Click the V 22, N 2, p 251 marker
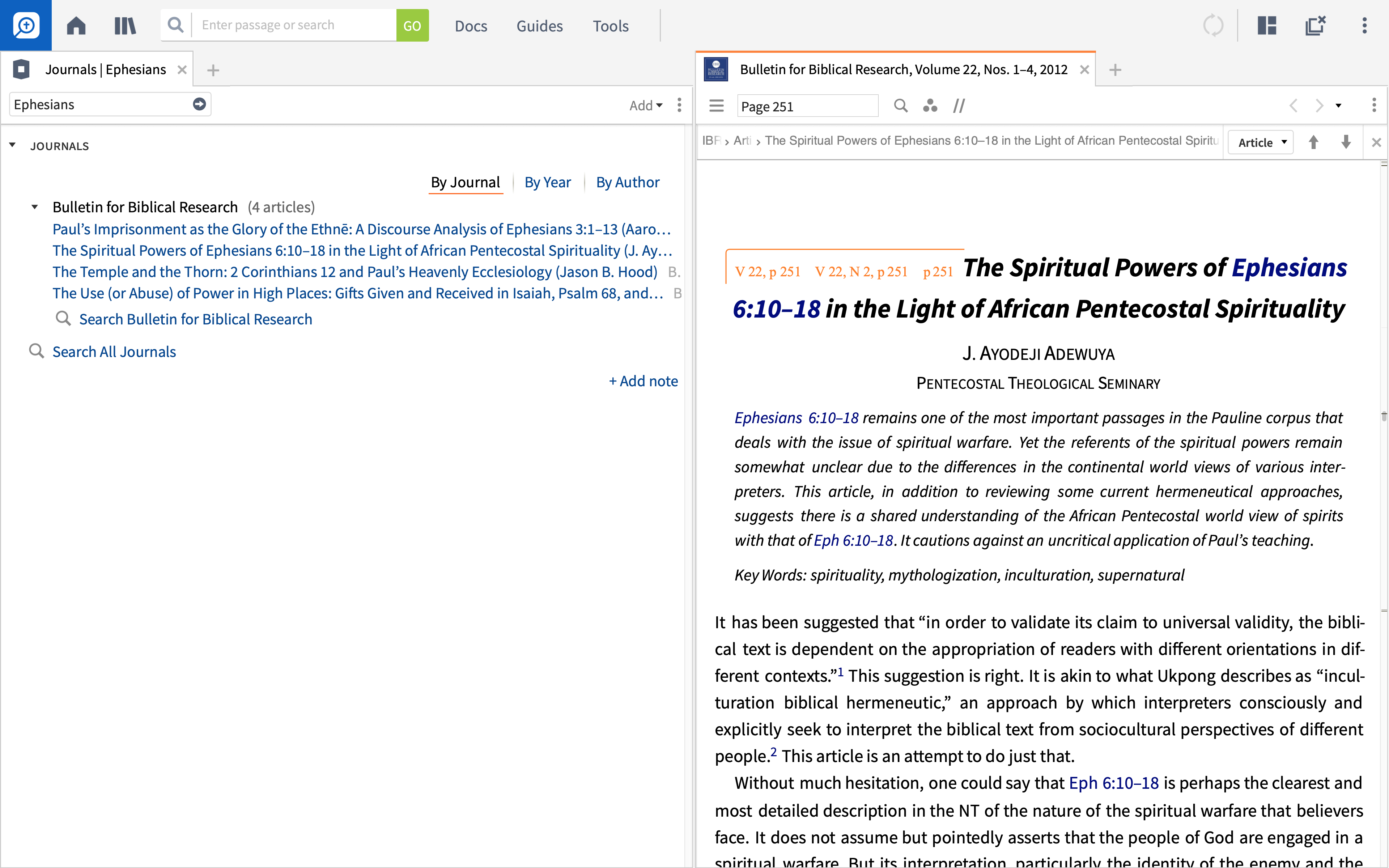Screen dimensions: 1389x868 tap(861, 272)
